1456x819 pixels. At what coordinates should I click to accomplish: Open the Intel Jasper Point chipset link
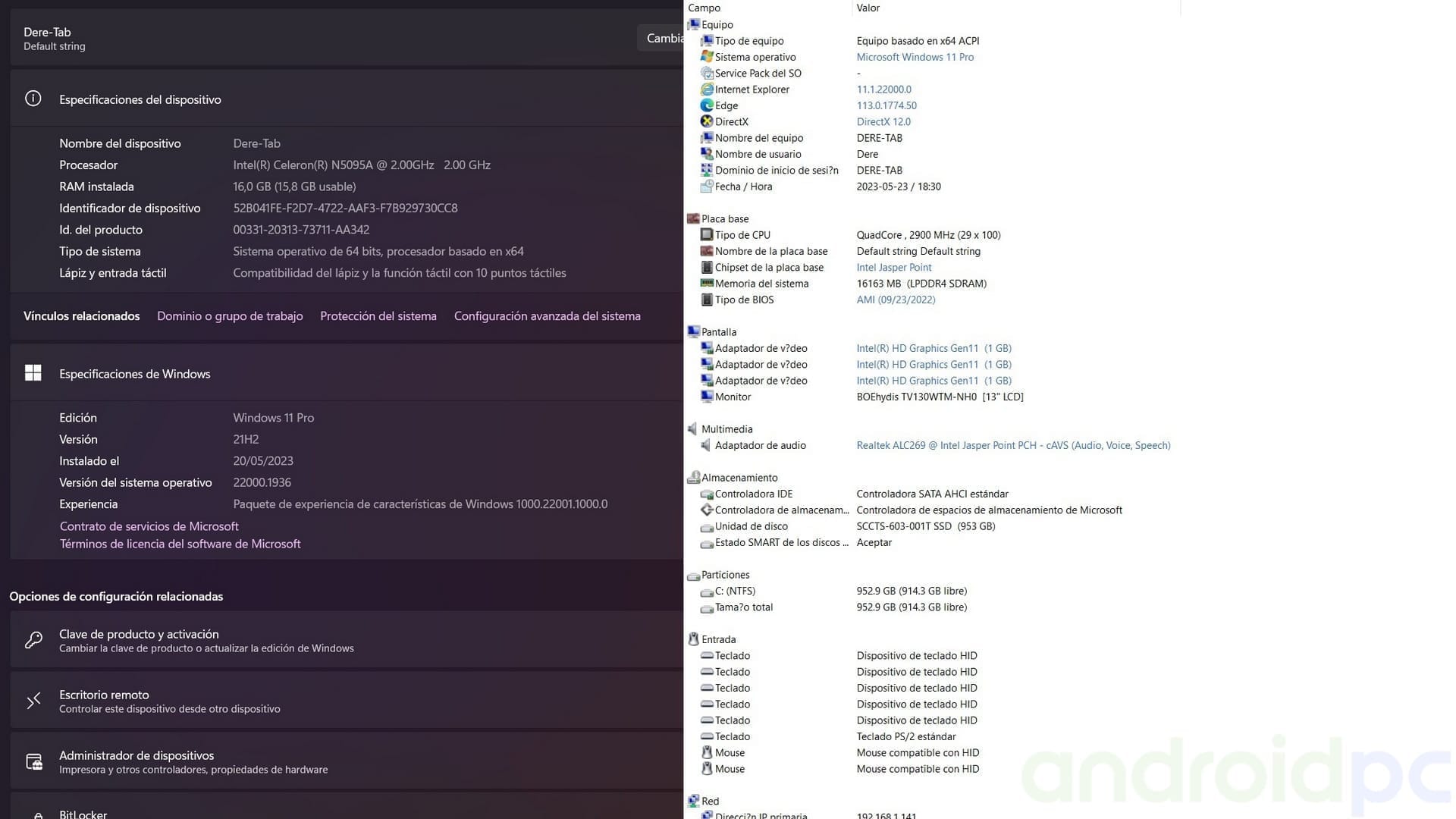pos(894,268)
